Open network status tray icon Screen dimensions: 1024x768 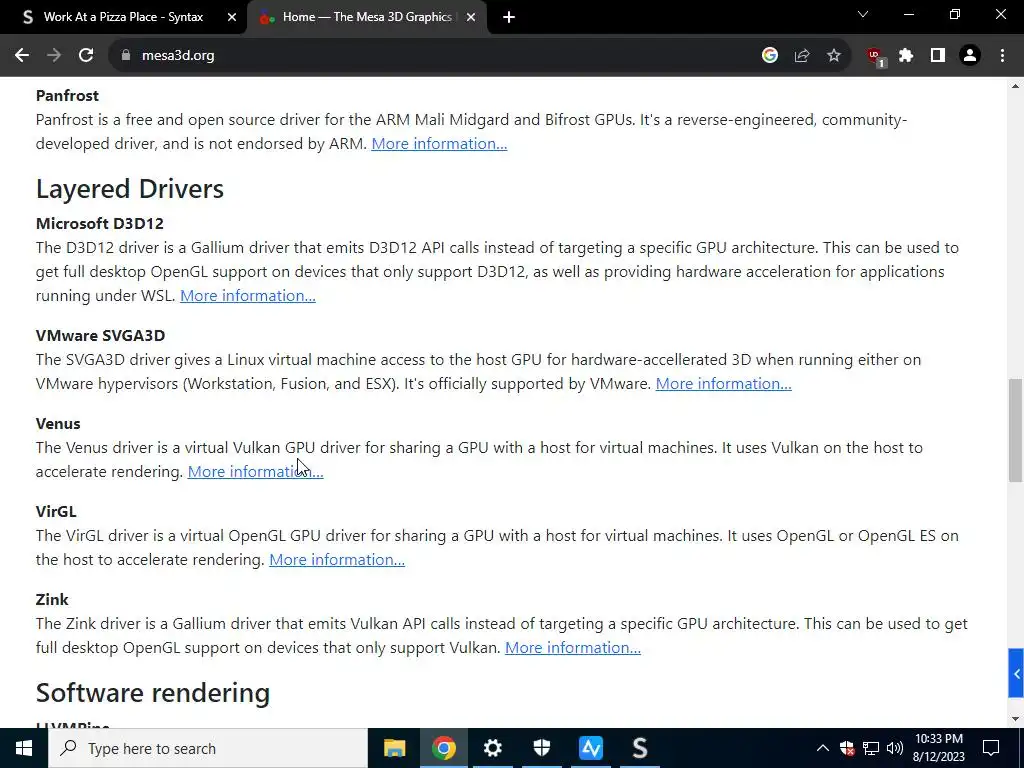click(871, 748)
